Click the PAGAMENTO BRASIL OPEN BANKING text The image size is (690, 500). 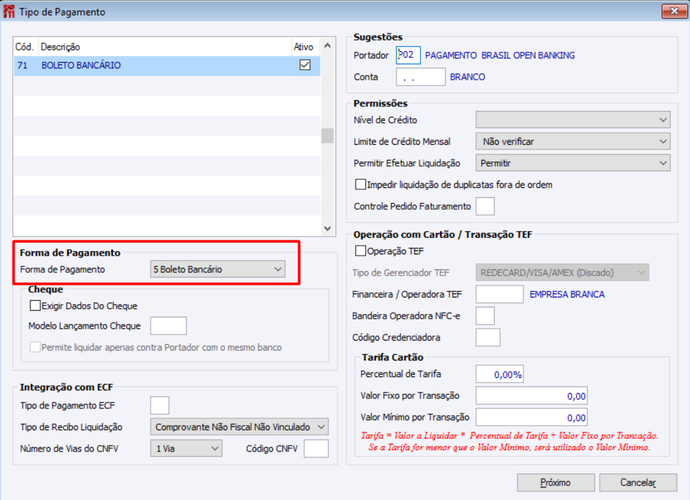click(x=500, y=55)
